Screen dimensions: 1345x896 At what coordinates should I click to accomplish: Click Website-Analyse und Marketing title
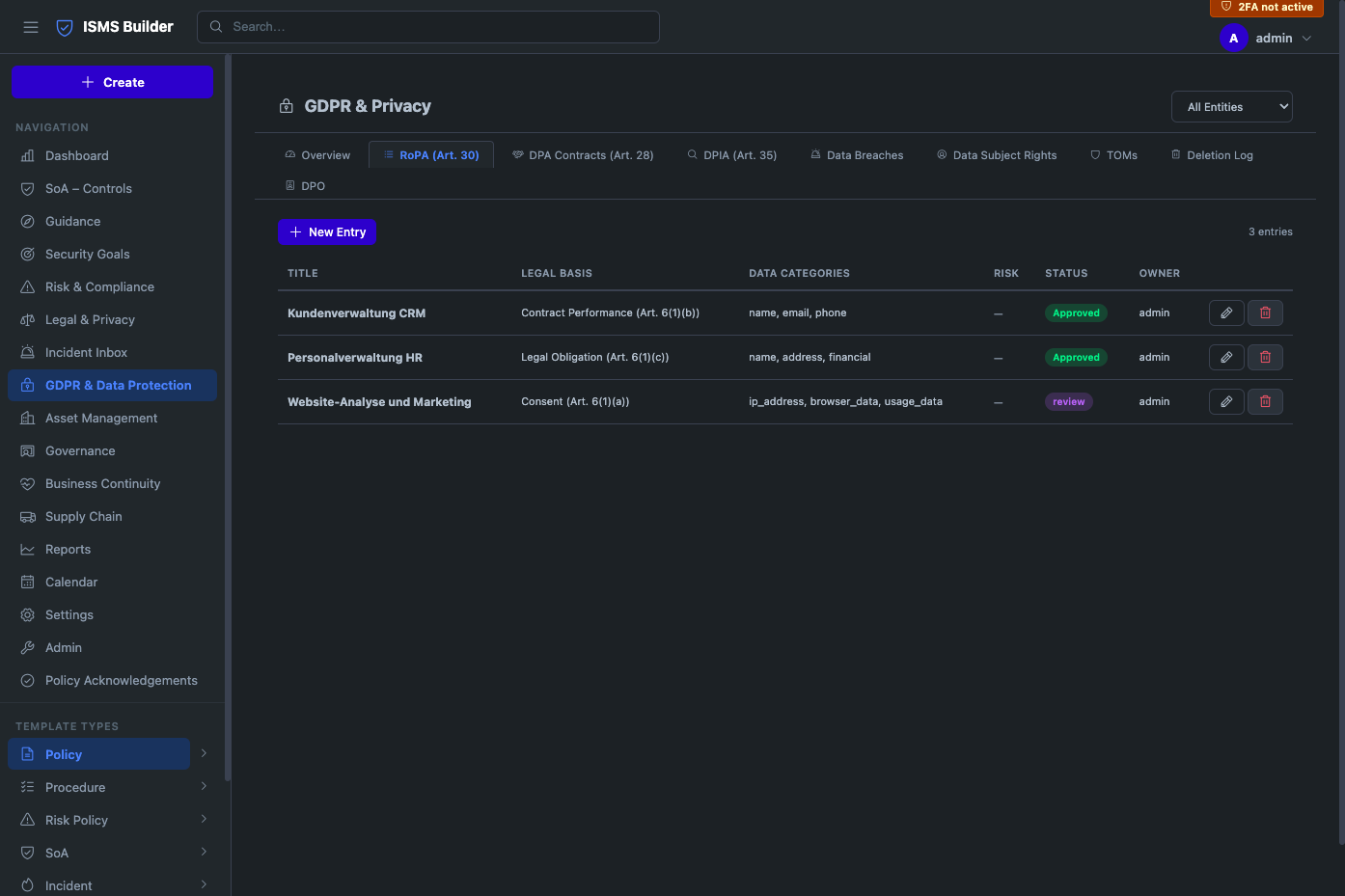point(379,402)
